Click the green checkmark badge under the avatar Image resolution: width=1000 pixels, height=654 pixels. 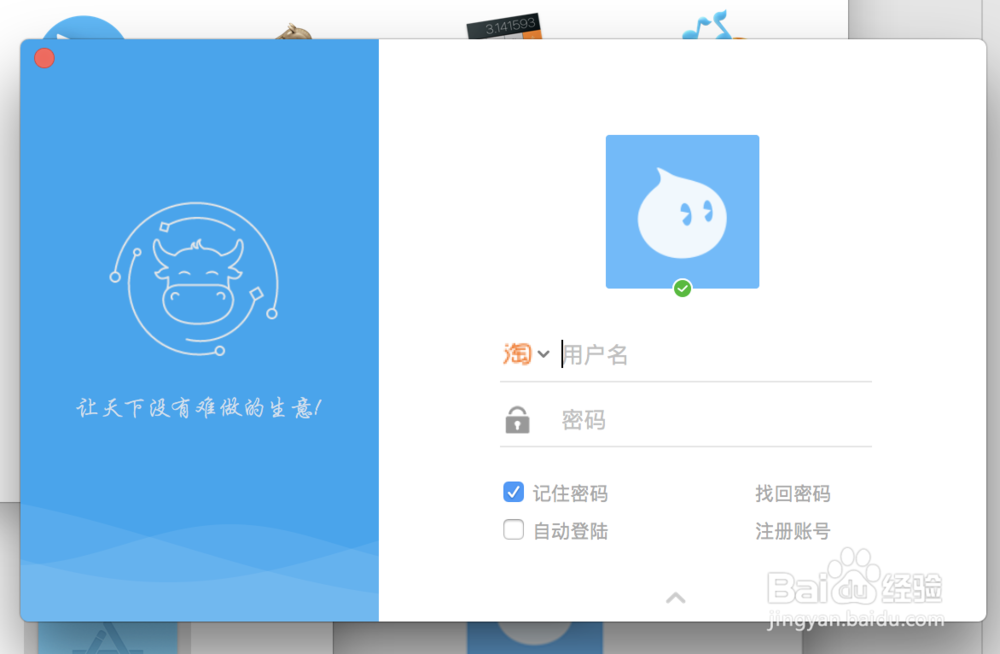click(683, 288)
